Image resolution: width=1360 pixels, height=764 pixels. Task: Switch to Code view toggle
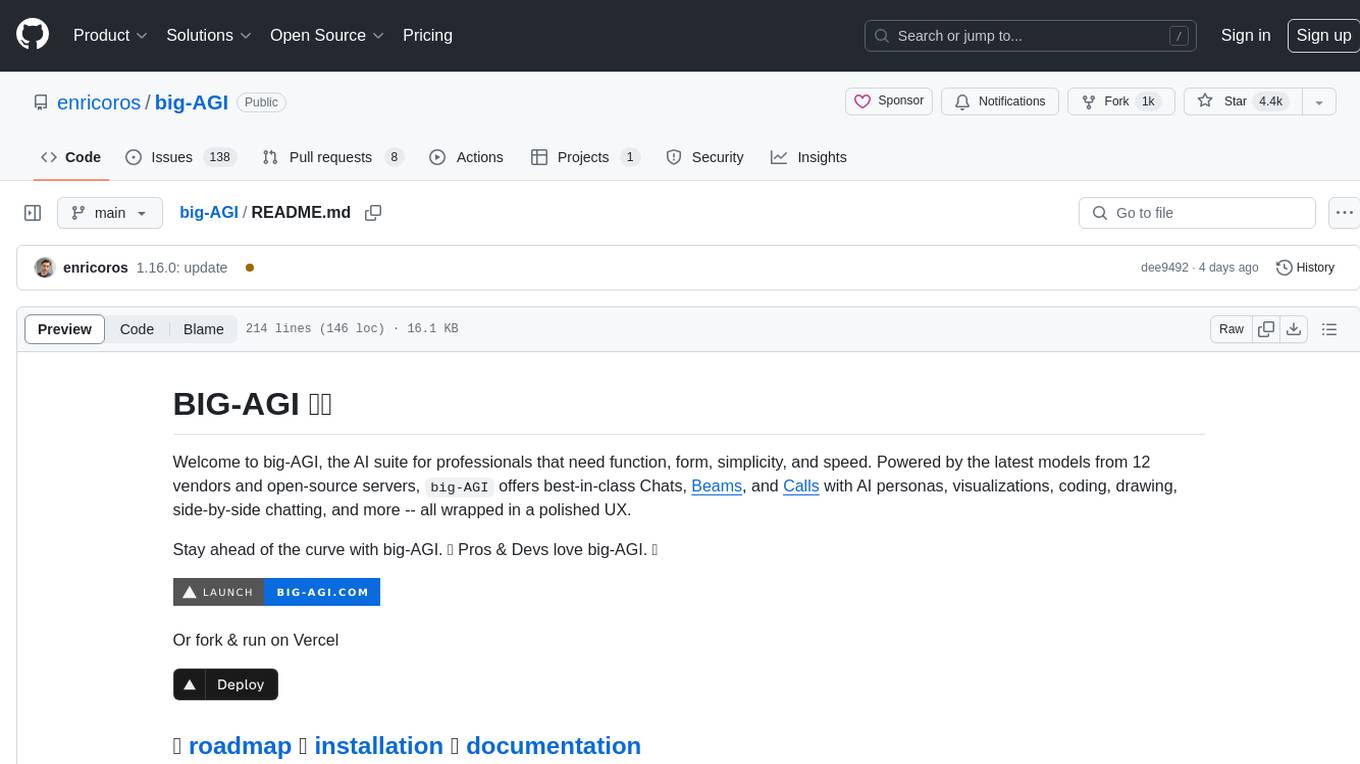point(137,329)
